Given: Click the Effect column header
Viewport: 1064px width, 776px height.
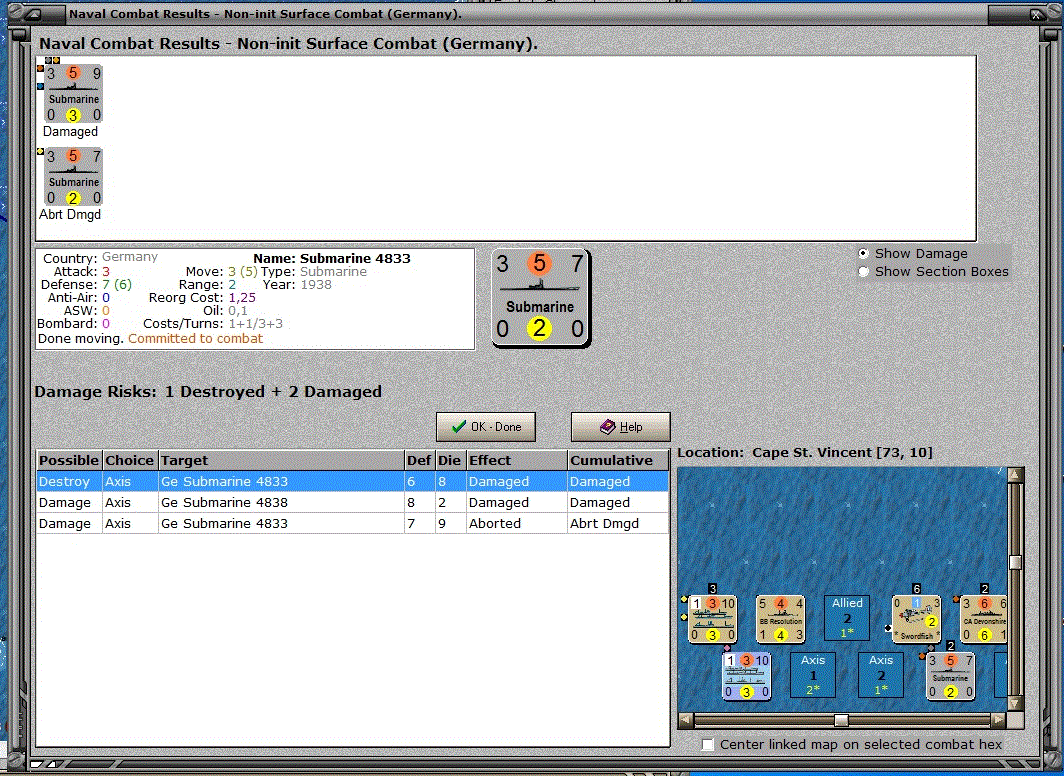Looking at the screenshot, I should click(516, 460).
